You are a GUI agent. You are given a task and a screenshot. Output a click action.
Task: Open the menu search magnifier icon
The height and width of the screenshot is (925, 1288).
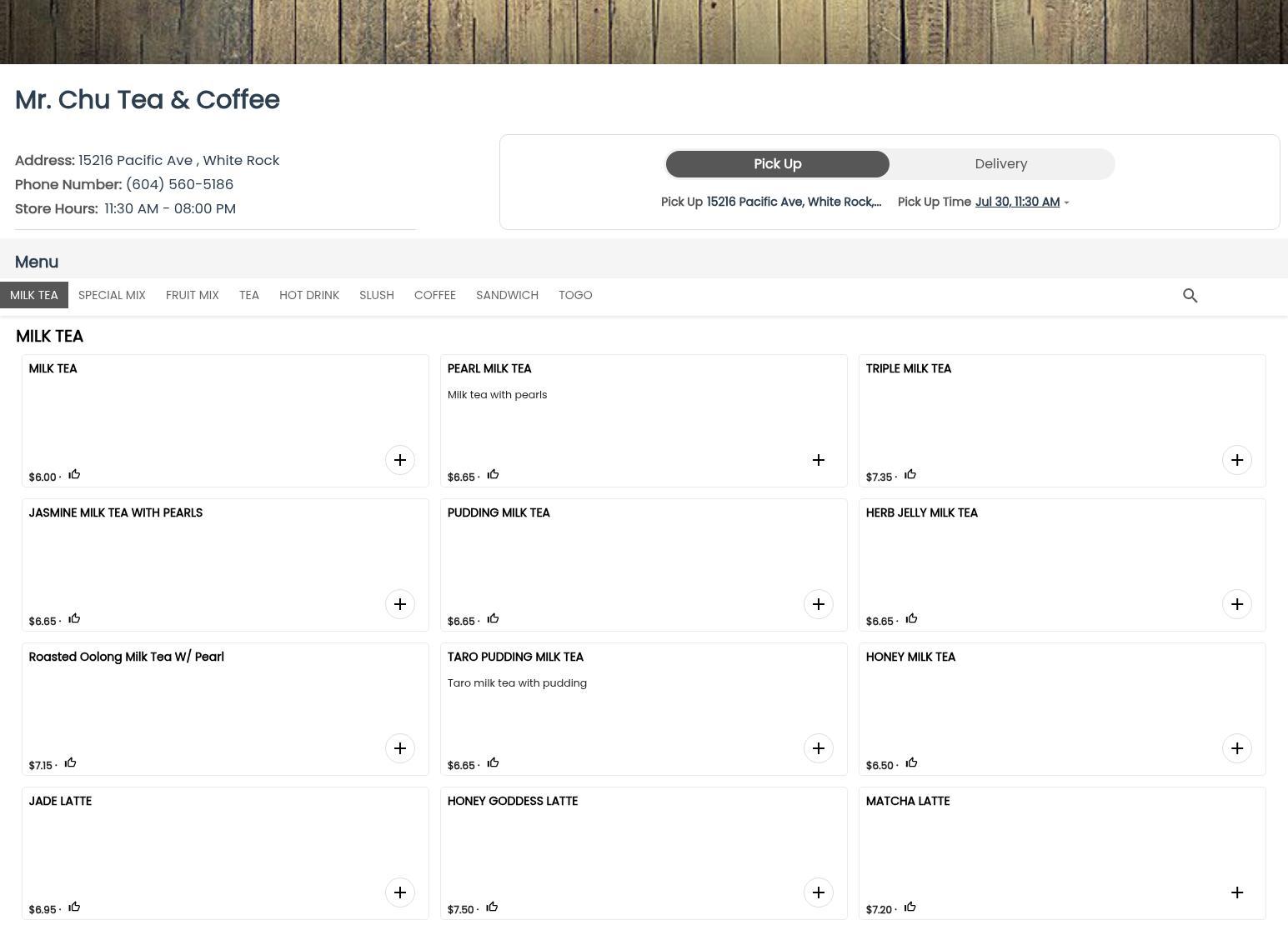(x=1190, y=296)
